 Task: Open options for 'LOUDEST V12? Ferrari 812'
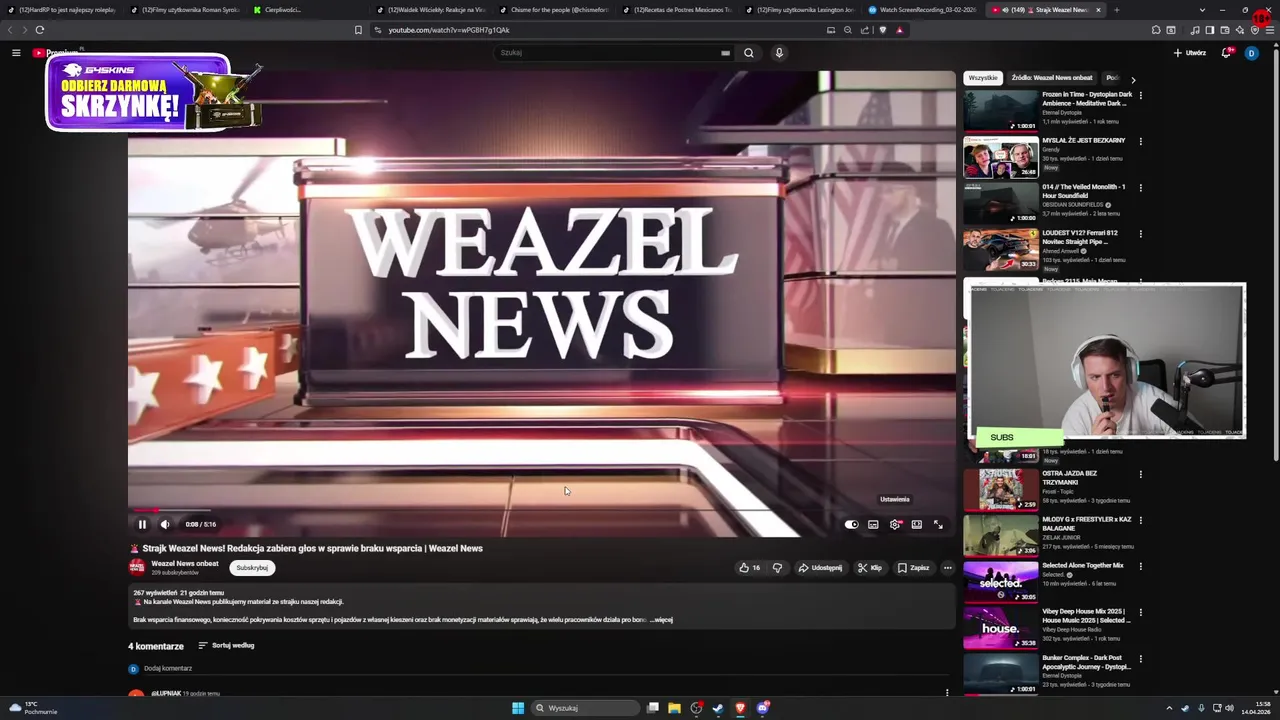[1141, 234]
